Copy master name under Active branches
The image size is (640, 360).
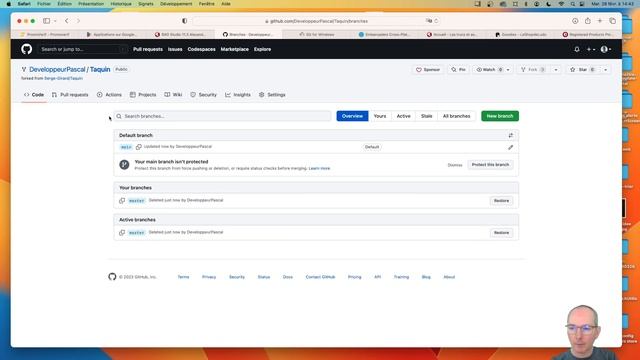tap(122, 232)
